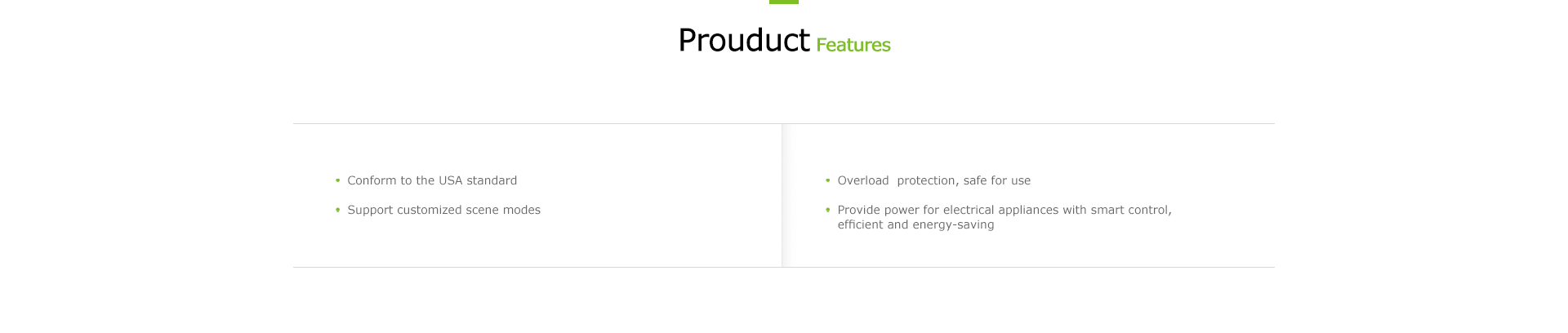The width and height of the screenshot is (1568, 333).
Task: Click the green bullet before Conform to USA standard
Action: tap(337, 180)
